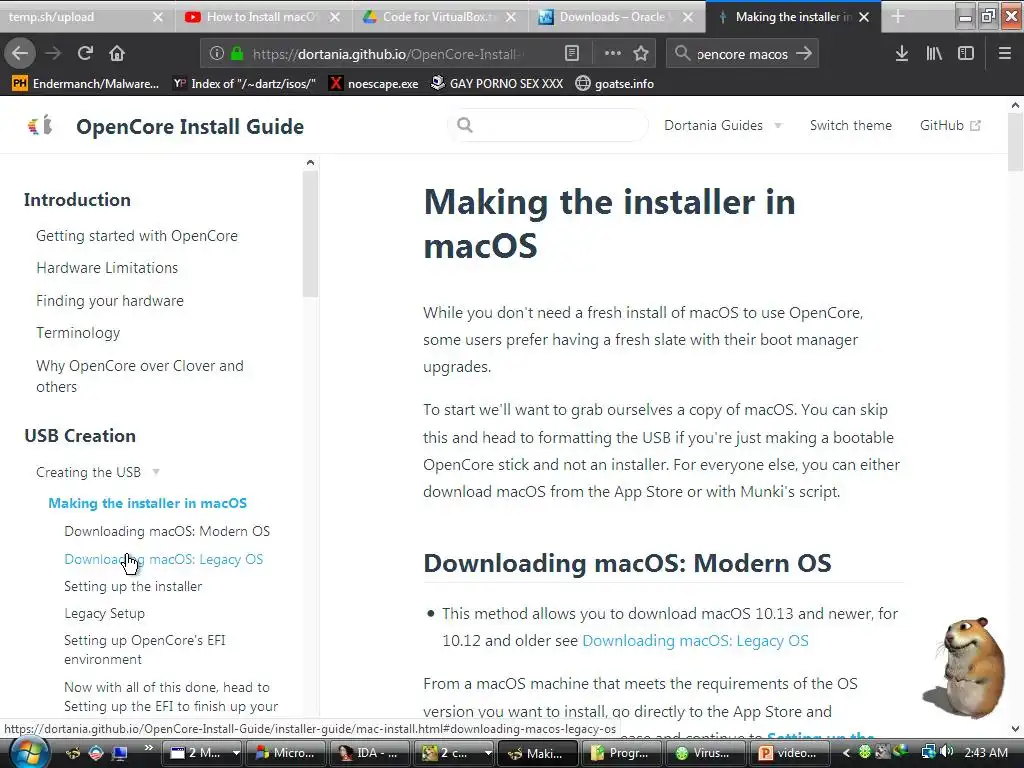The height and width of the screenshot is (768, 1024).
Task: Click the sidebar scrollbar thumb
Action: pyautogui.click(x=310, y=233)
